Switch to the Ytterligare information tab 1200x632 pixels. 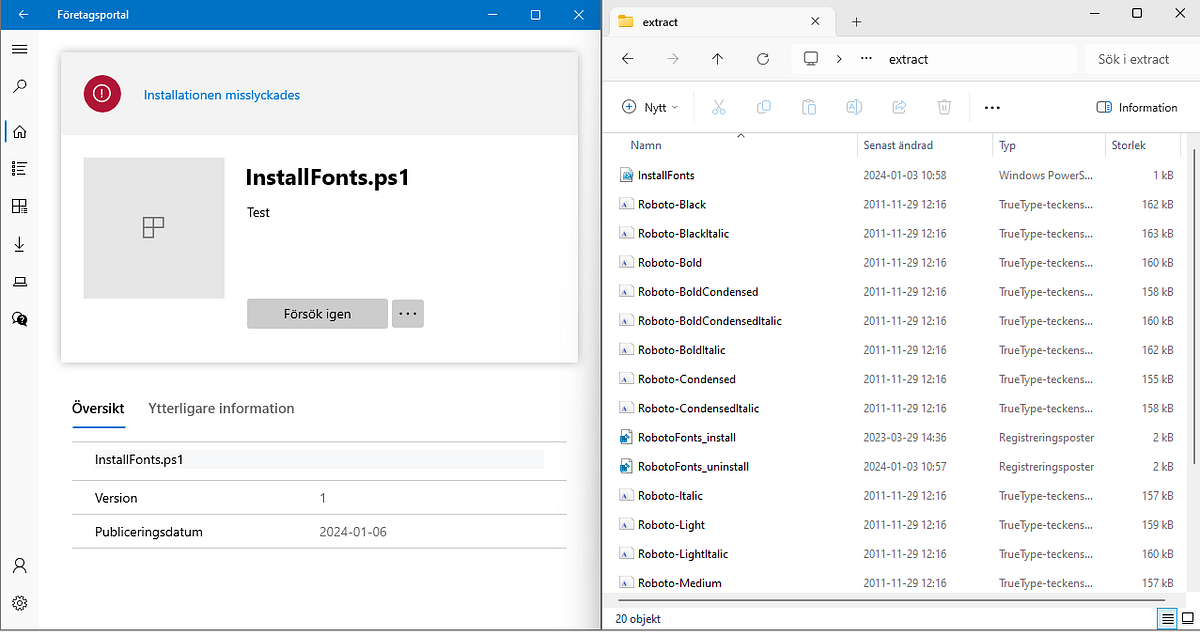pyautogui.click(x=220, y=408)
